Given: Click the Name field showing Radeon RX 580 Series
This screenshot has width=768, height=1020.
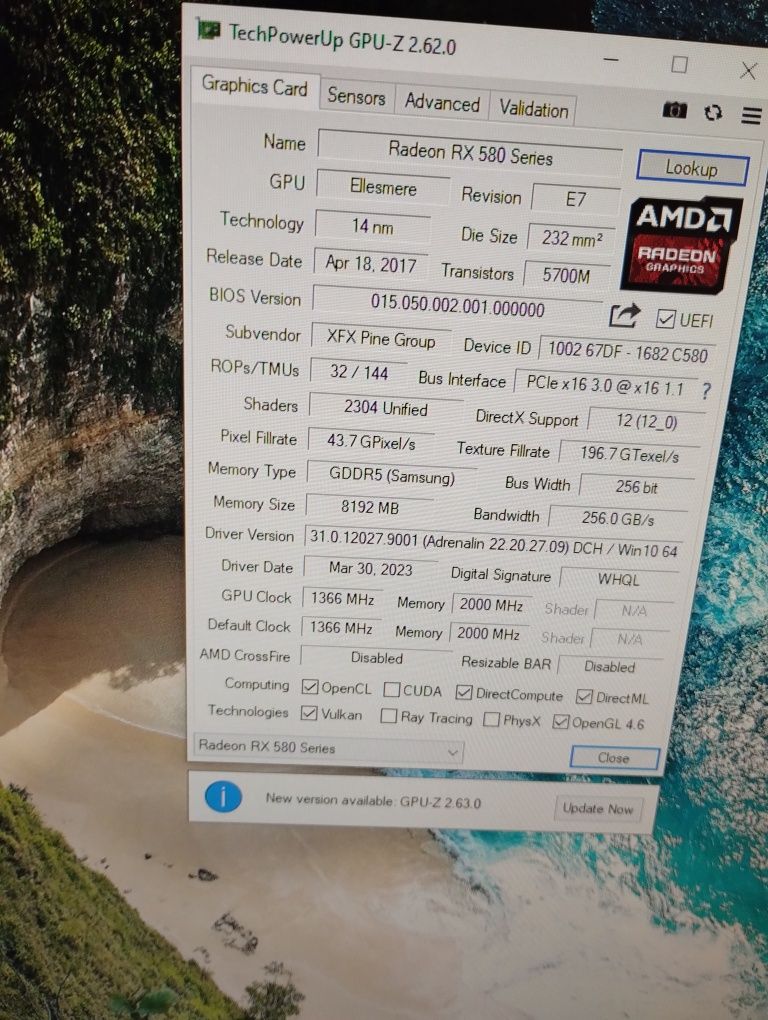Looking at the screenshot, I should [470, 154].
